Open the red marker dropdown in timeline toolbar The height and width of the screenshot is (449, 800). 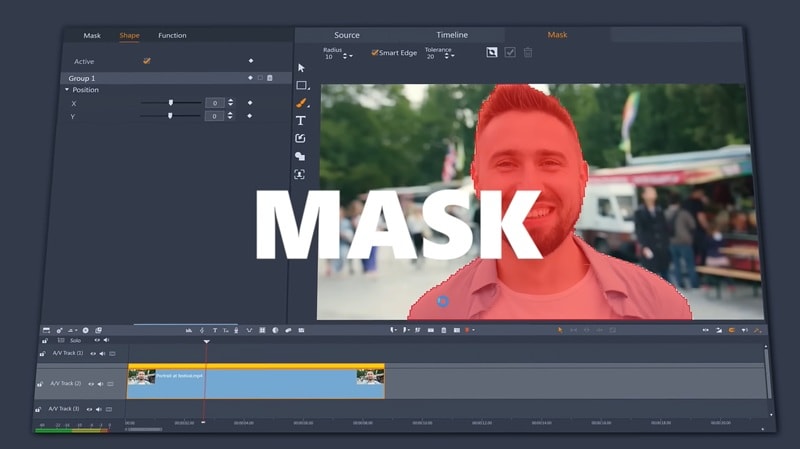(473, 330)
